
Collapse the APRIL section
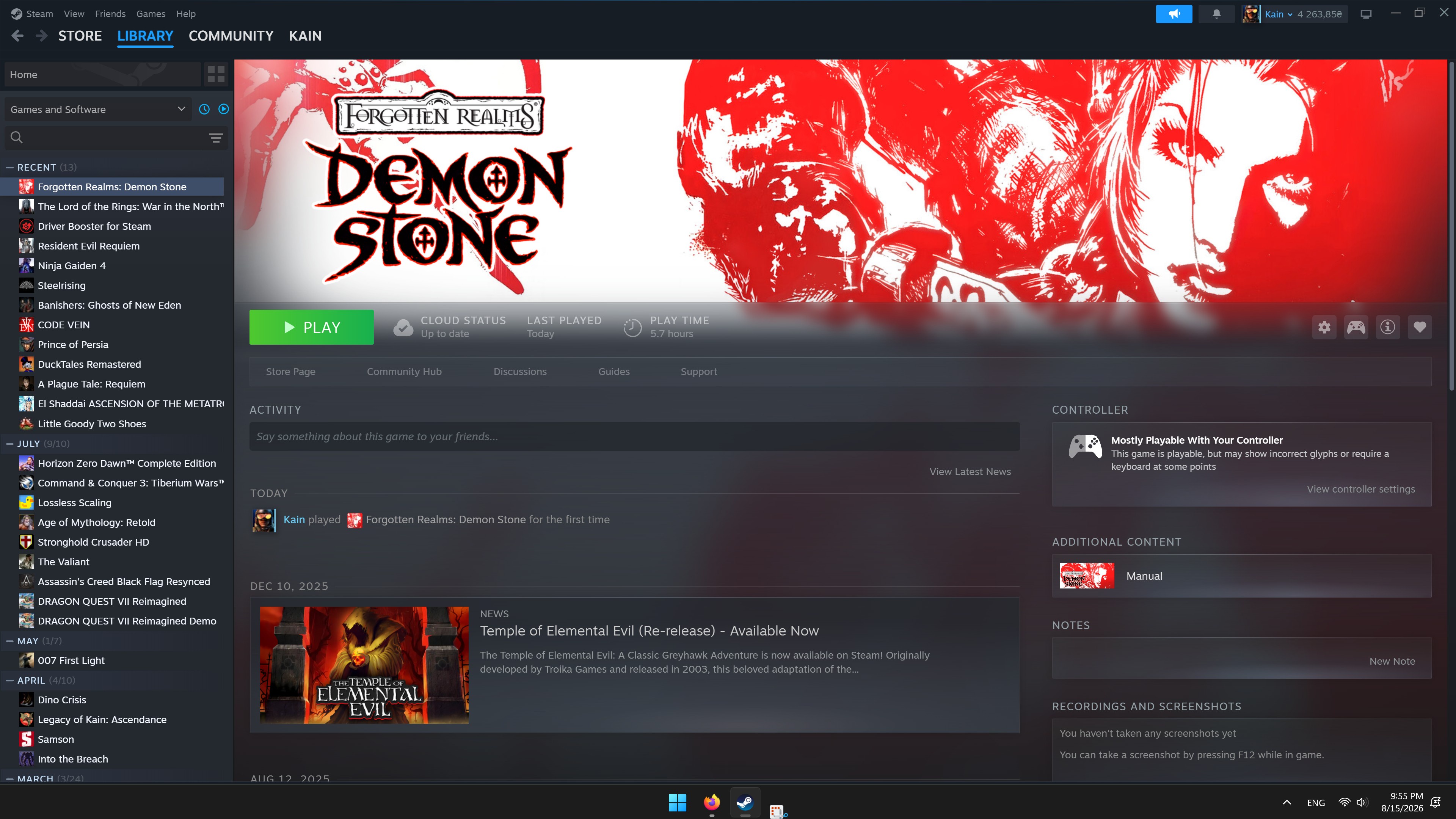9,681
